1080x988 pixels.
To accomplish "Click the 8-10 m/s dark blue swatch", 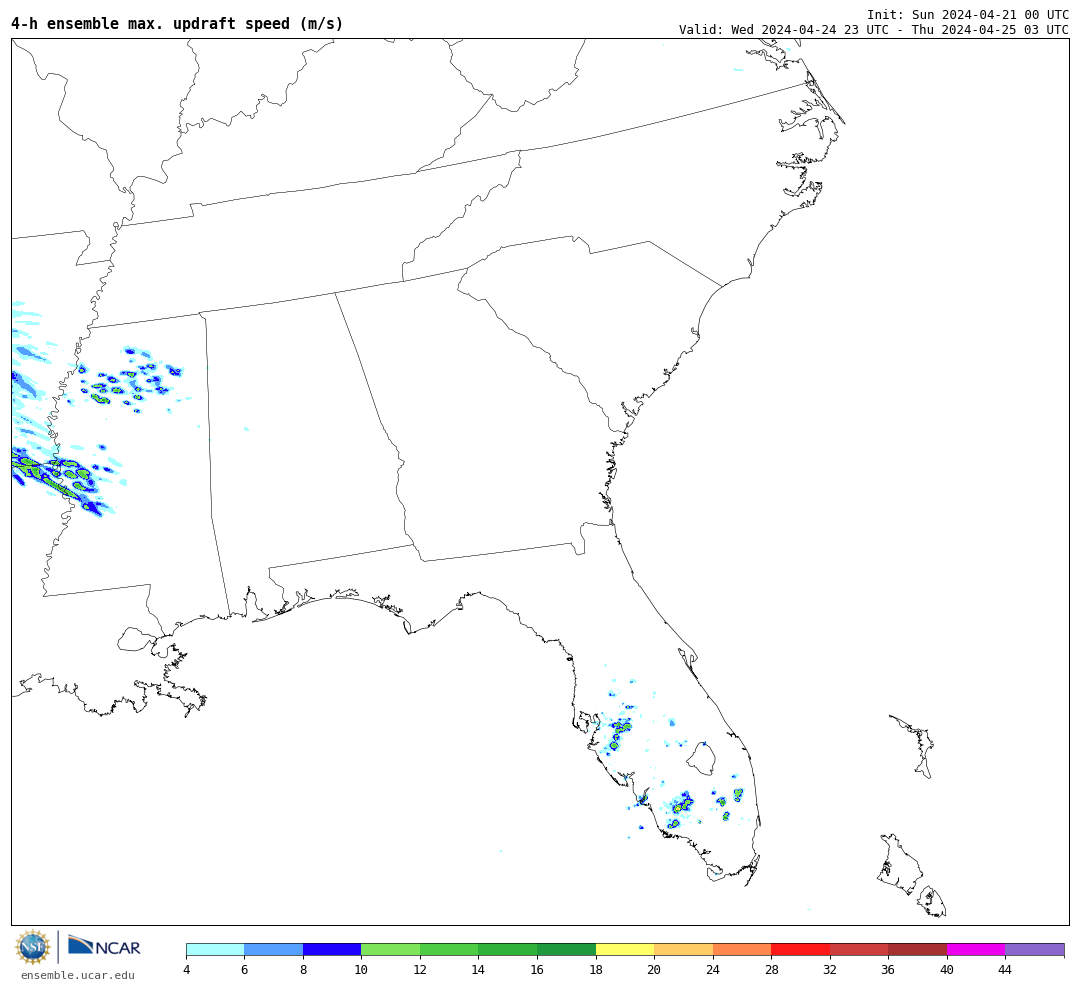I will coord(332,950).
